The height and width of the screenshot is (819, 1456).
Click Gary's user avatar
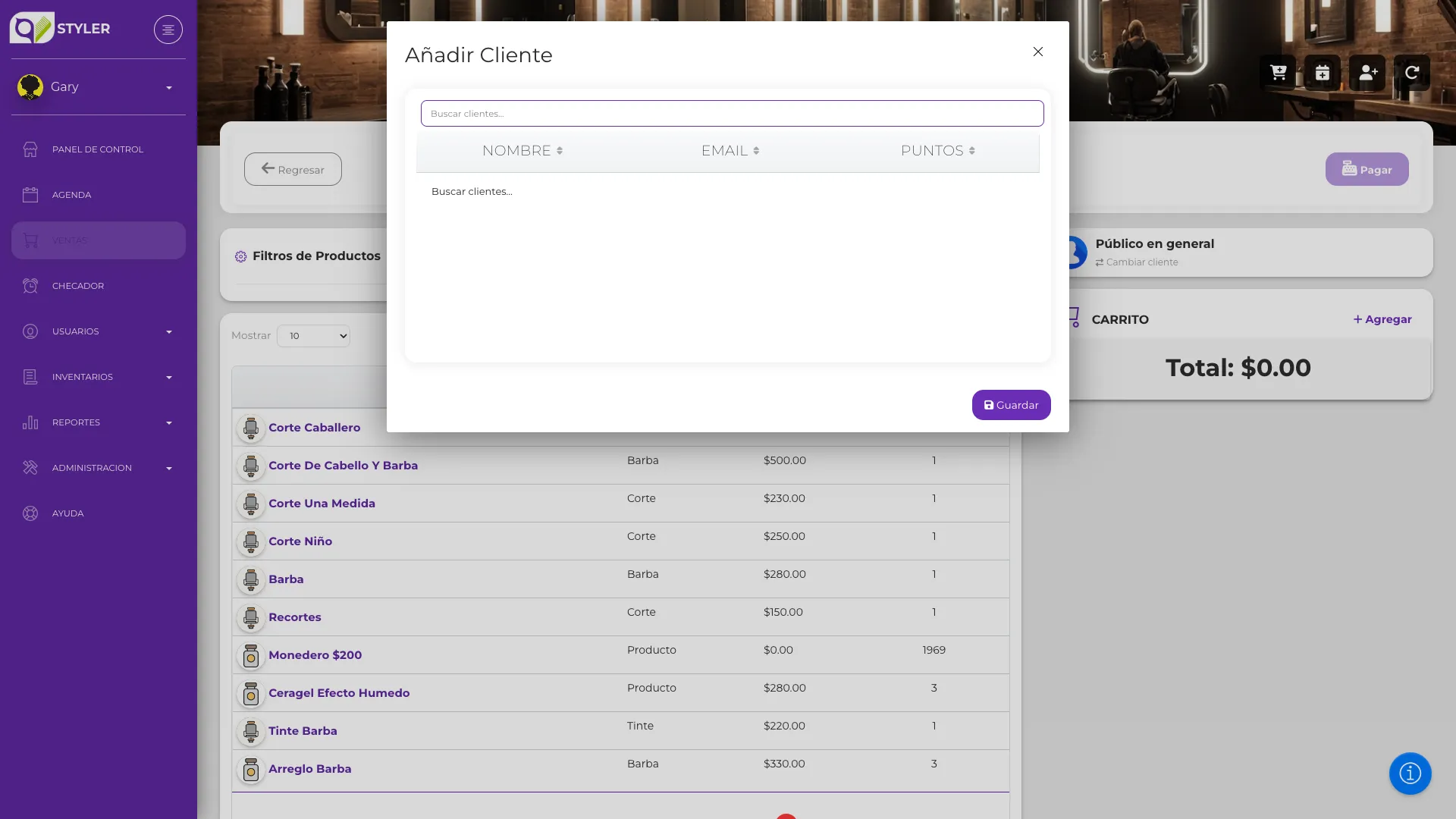coord(30,87)
